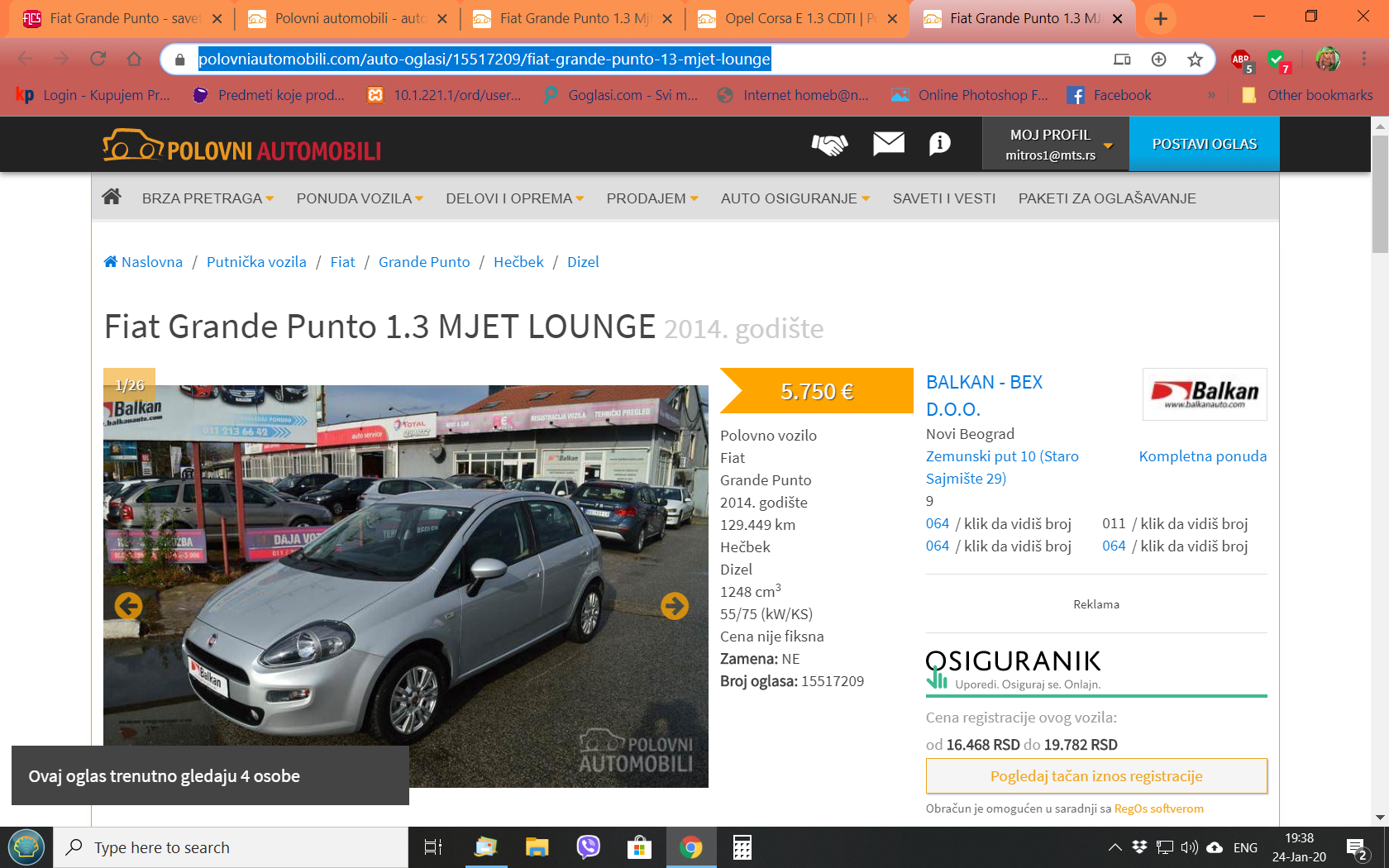
Task: Show the next car photo with the right arrow
Action: (x=675, y=606)
